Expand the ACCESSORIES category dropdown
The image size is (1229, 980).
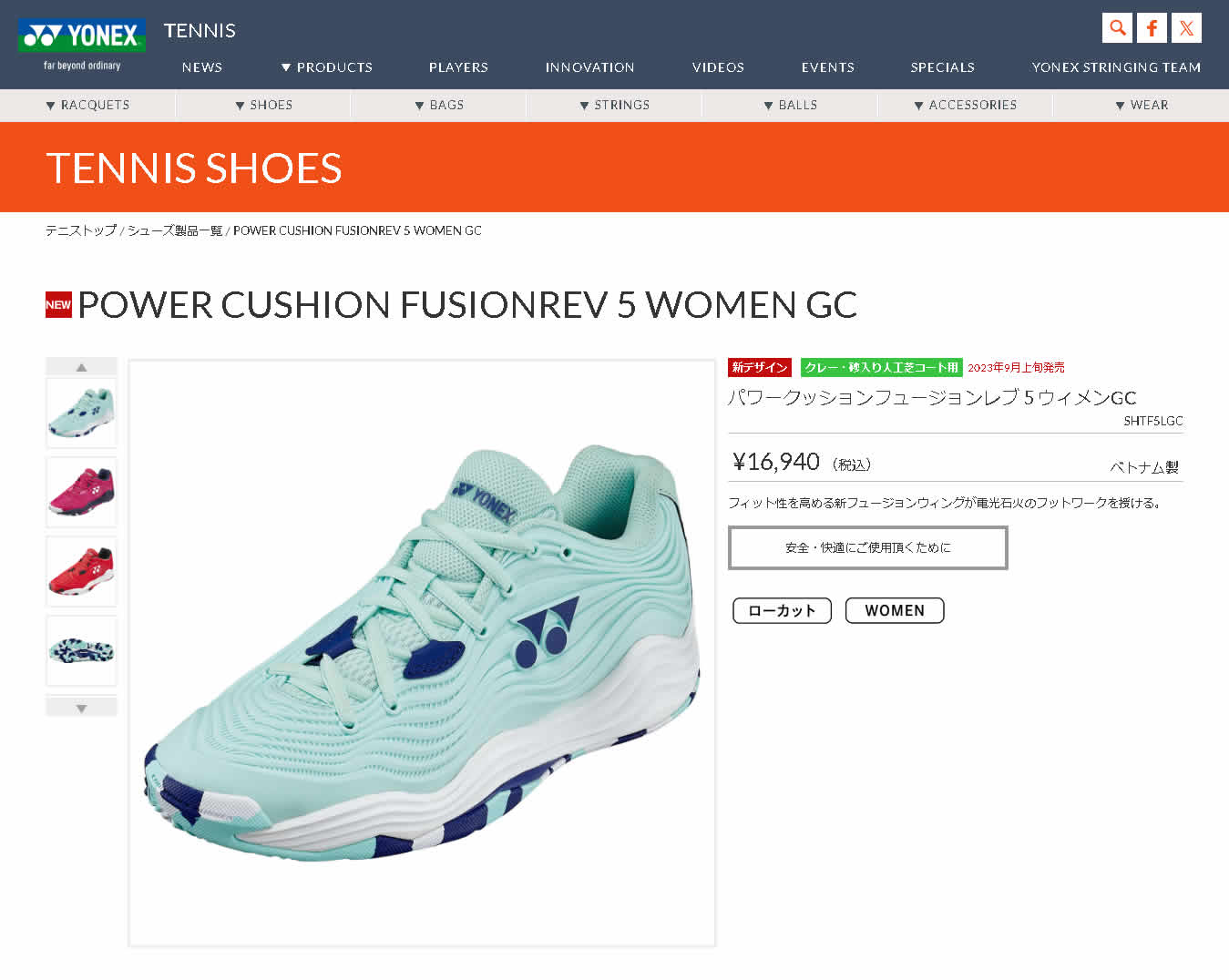pos(965,105)
